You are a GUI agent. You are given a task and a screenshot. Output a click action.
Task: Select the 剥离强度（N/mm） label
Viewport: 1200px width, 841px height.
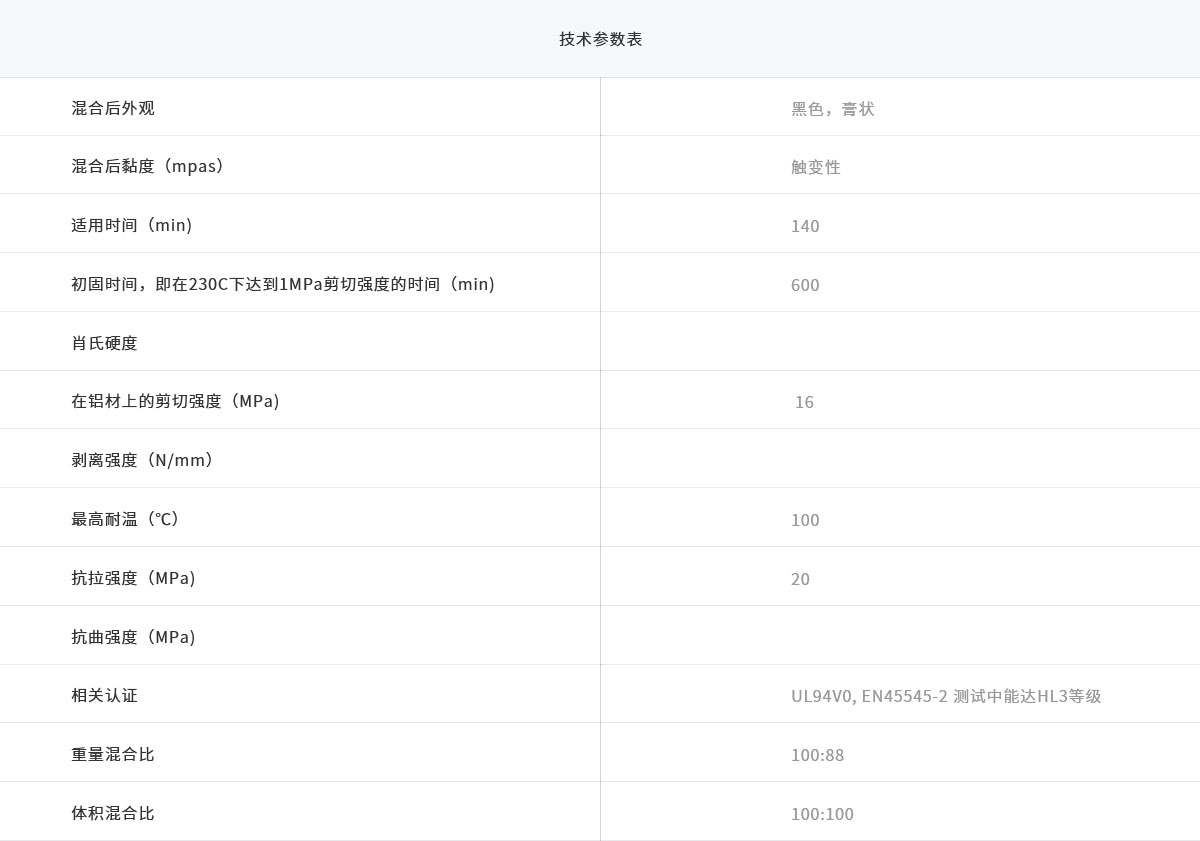pyautogui.click(x=142, y=460)
